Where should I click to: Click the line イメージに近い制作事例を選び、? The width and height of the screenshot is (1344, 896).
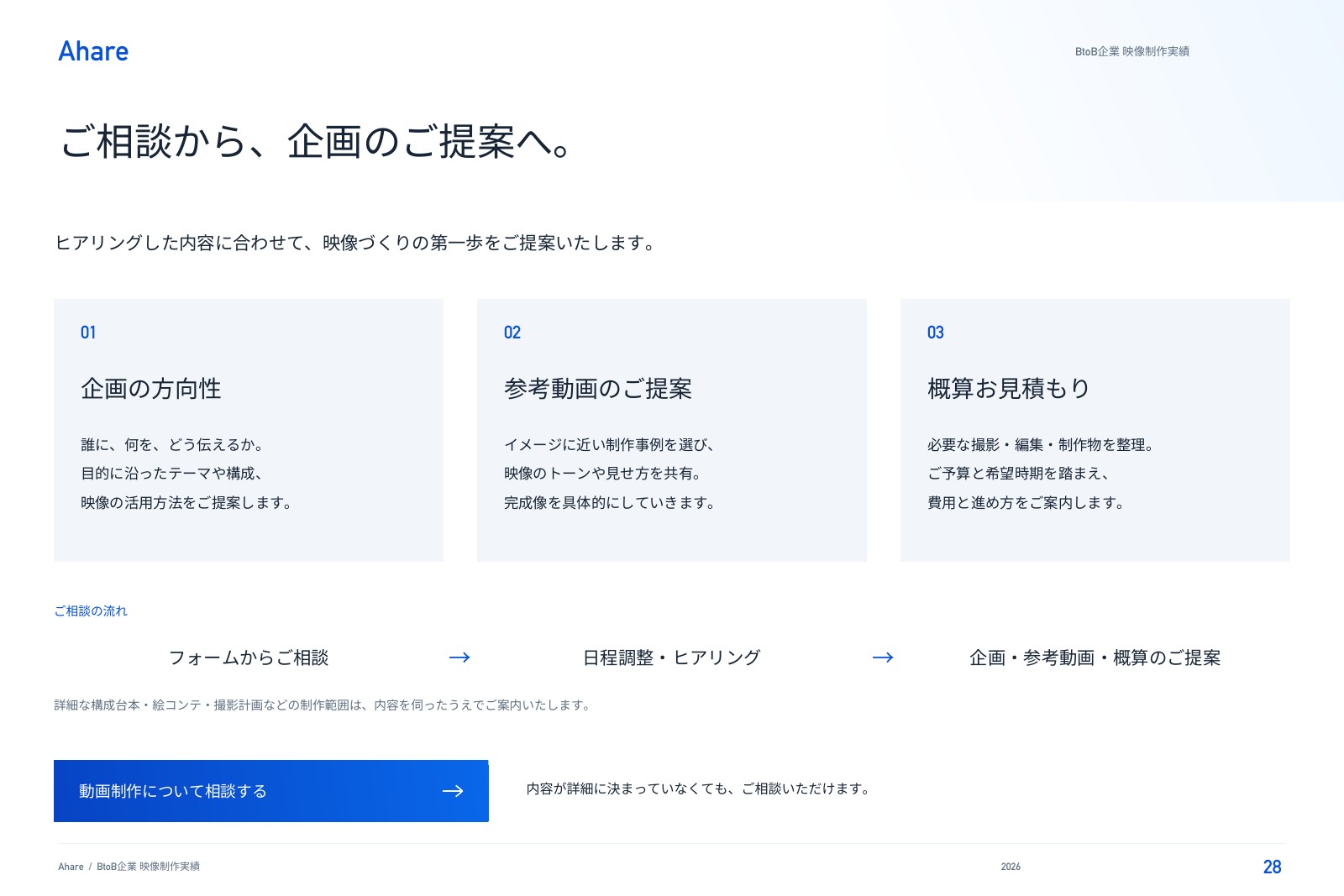point(609,445)
